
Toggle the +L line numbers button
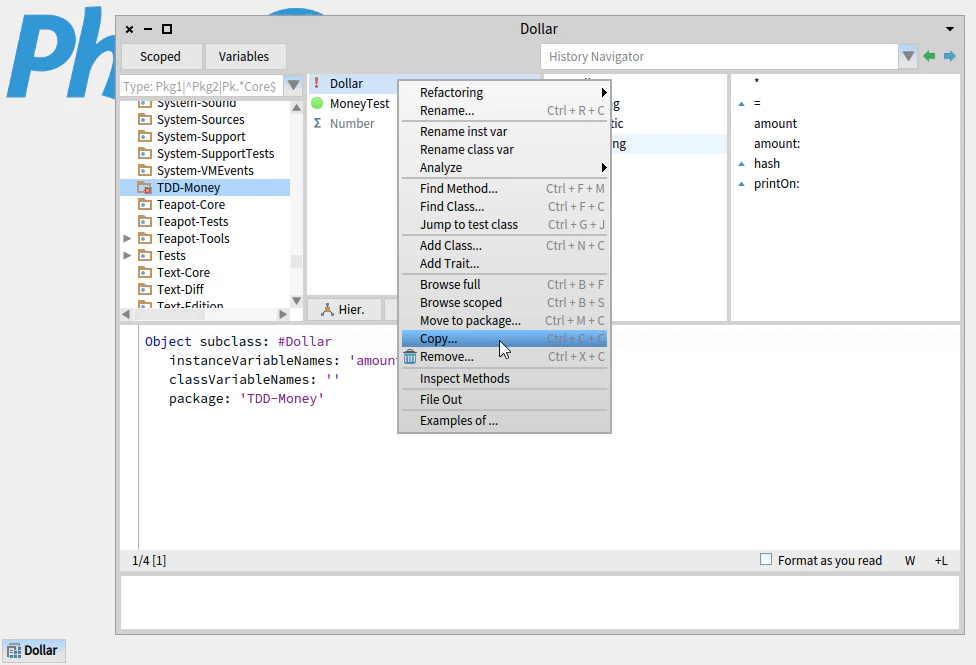941,560
